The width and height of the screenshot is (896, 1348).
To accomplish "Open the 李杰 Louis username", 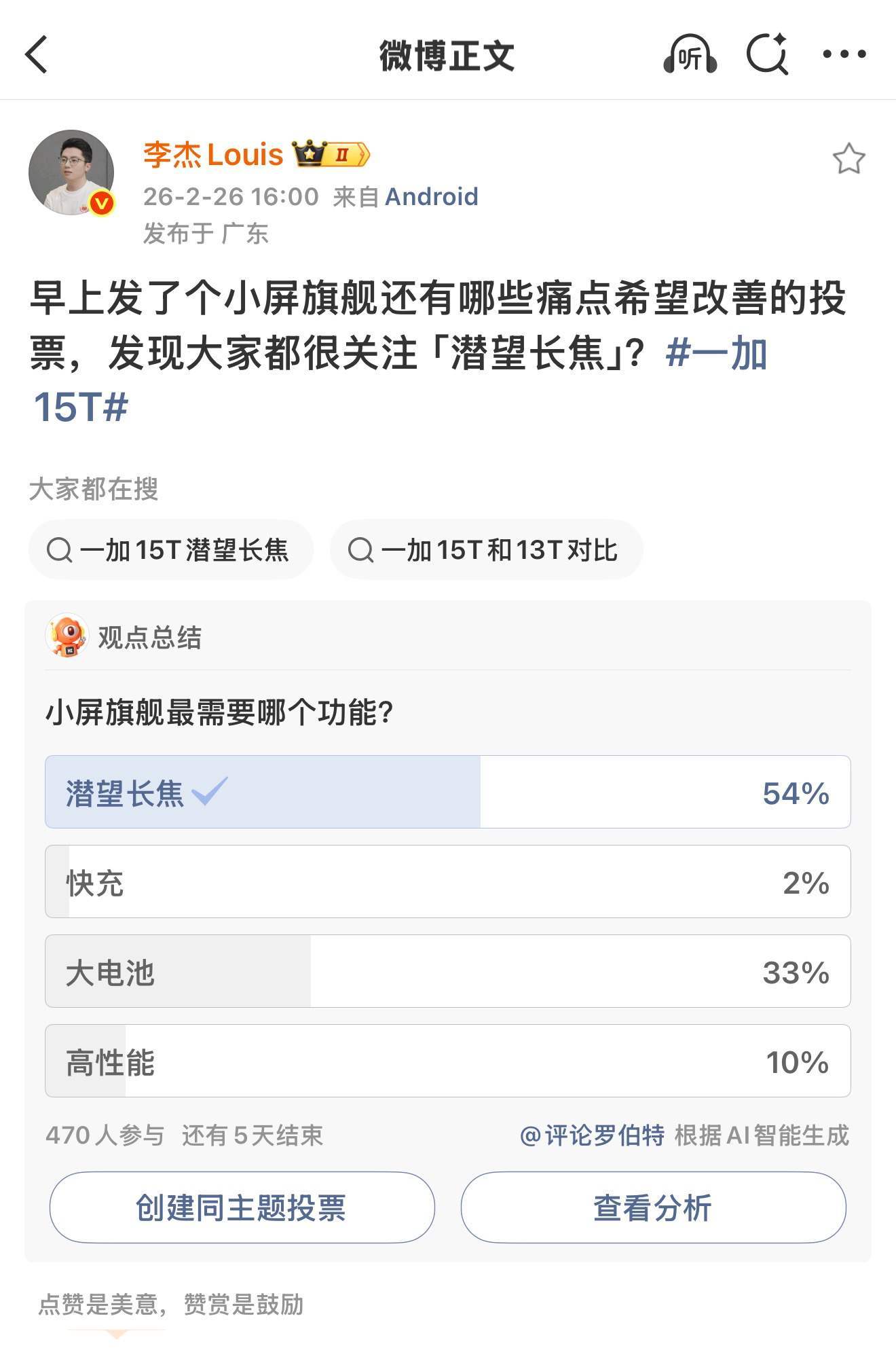I will tap(212, 155).
